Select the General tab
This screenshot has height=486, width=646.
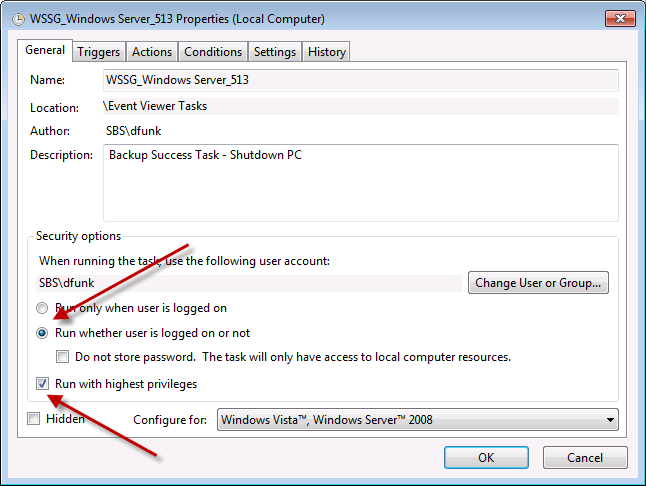[x=45, y=50]
